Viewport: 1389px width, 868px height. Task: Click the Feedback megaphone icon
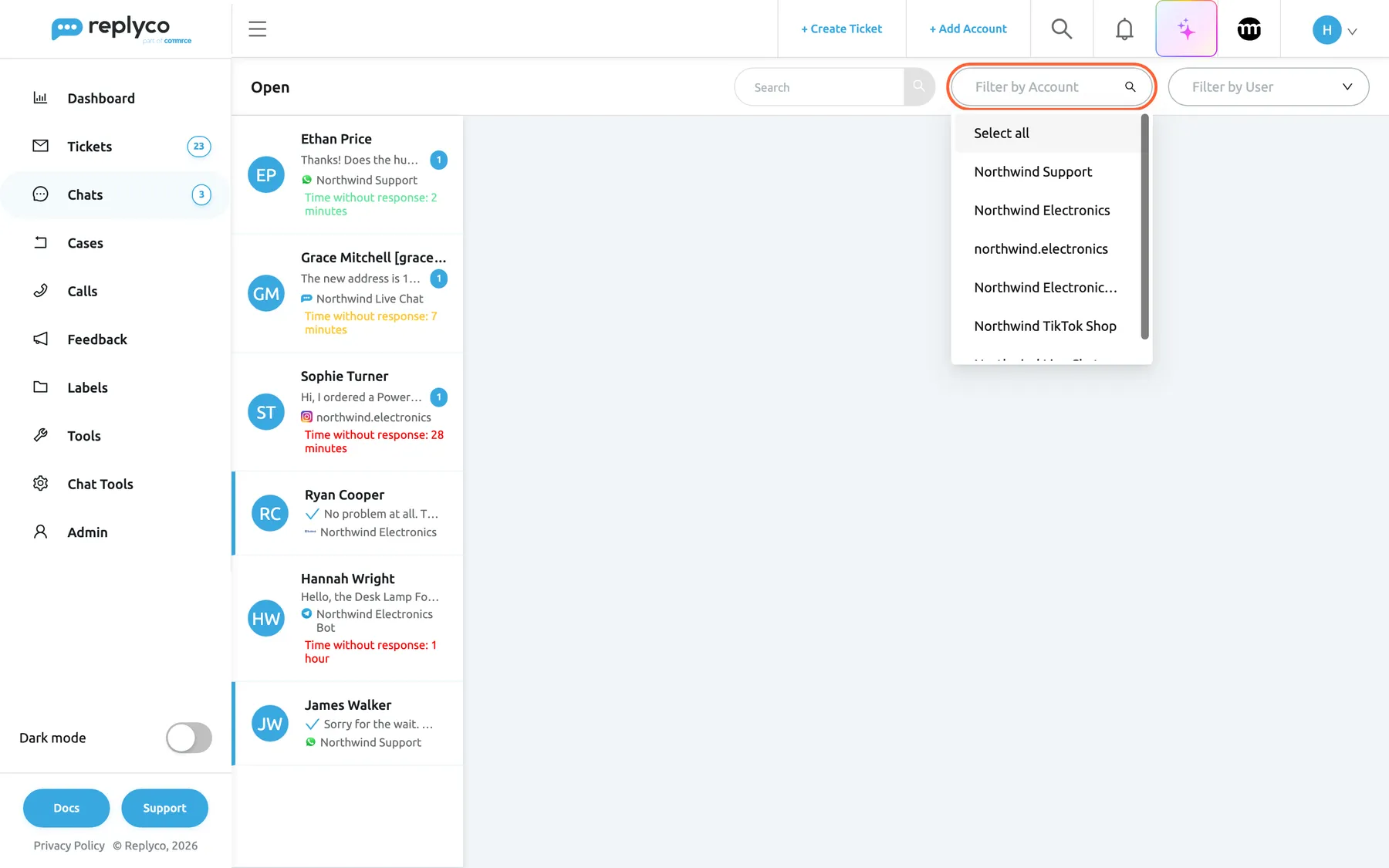pos(41,339)
